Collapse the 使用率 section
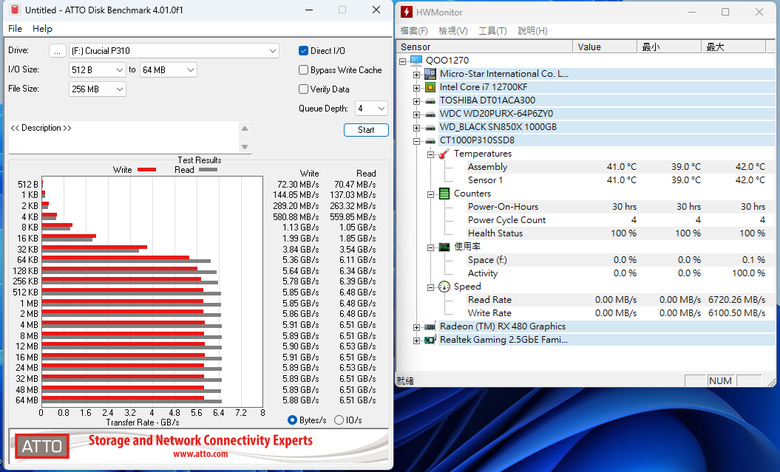 point(431,248)
